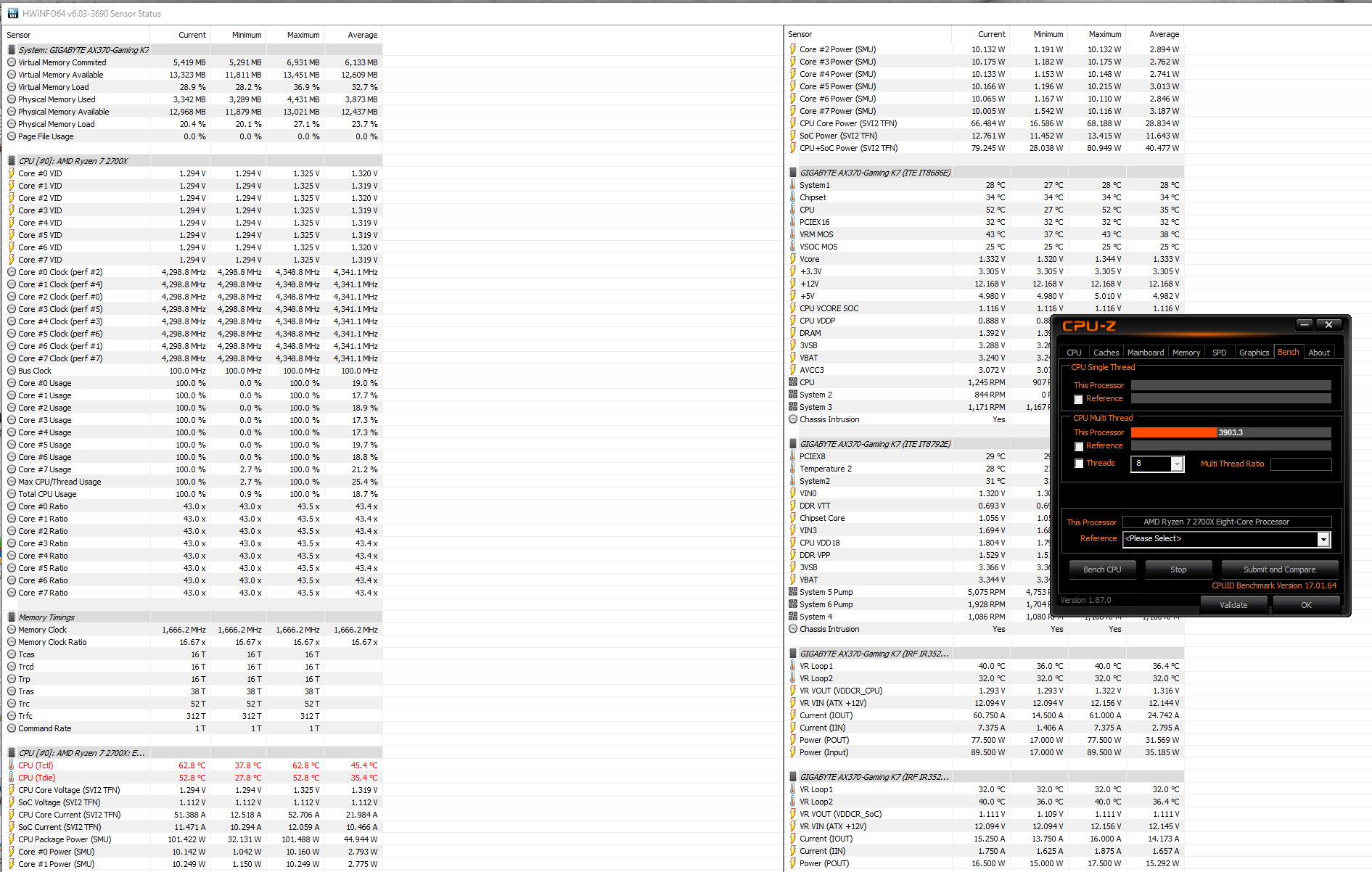Click the CPU (Tdie) thermometer icon
The height and width of the screenshot is (872, 1372).
(x=12, y=778)
